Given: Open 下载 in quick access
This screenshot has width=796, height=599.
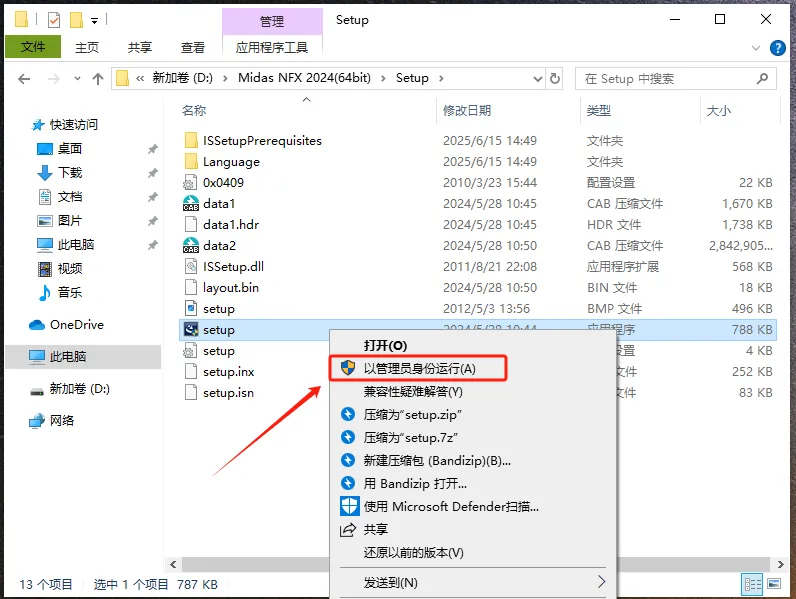Looking at the screenshot, I should [x=70, y=173].
